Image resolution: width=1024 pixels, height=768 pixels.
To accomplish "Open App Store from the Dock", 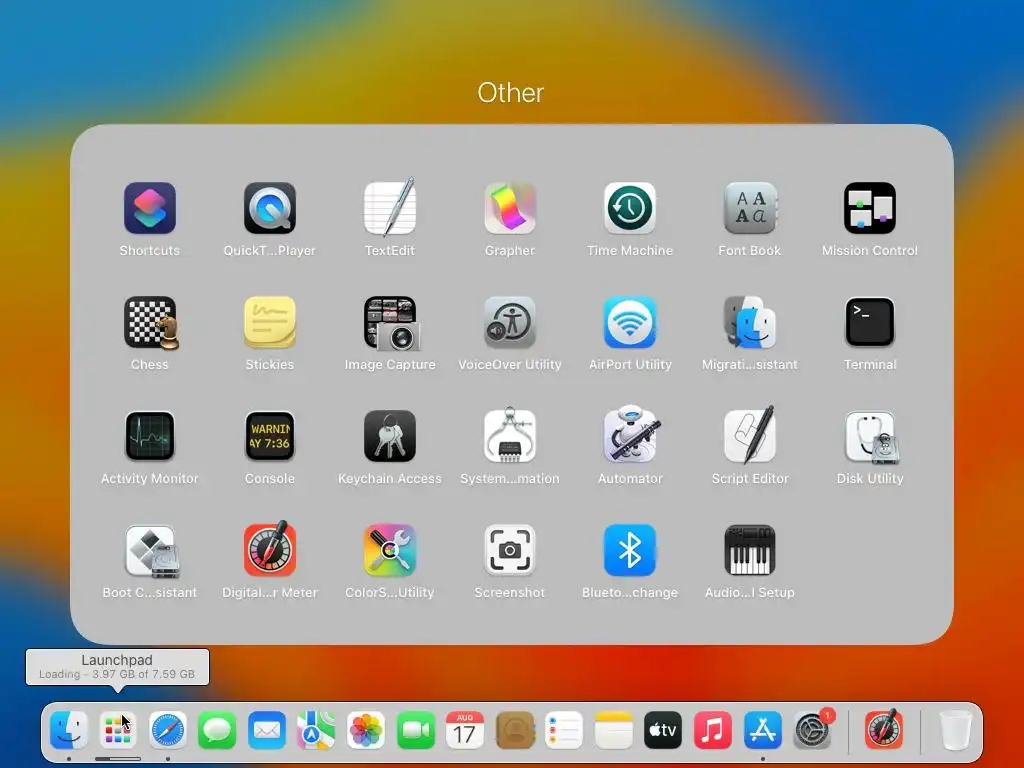I will pyautogui.click(x=762, y=730).
